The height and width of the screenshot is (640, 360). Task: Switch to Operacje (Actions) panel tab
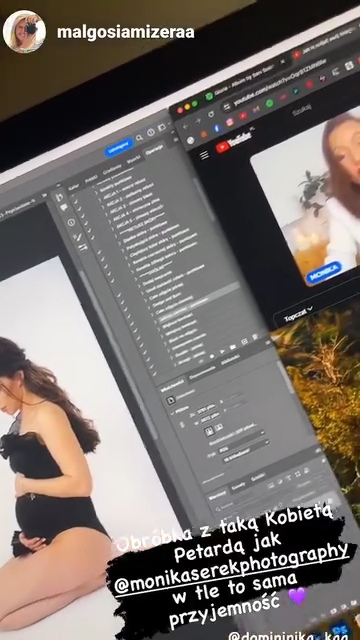pos(155,151)
